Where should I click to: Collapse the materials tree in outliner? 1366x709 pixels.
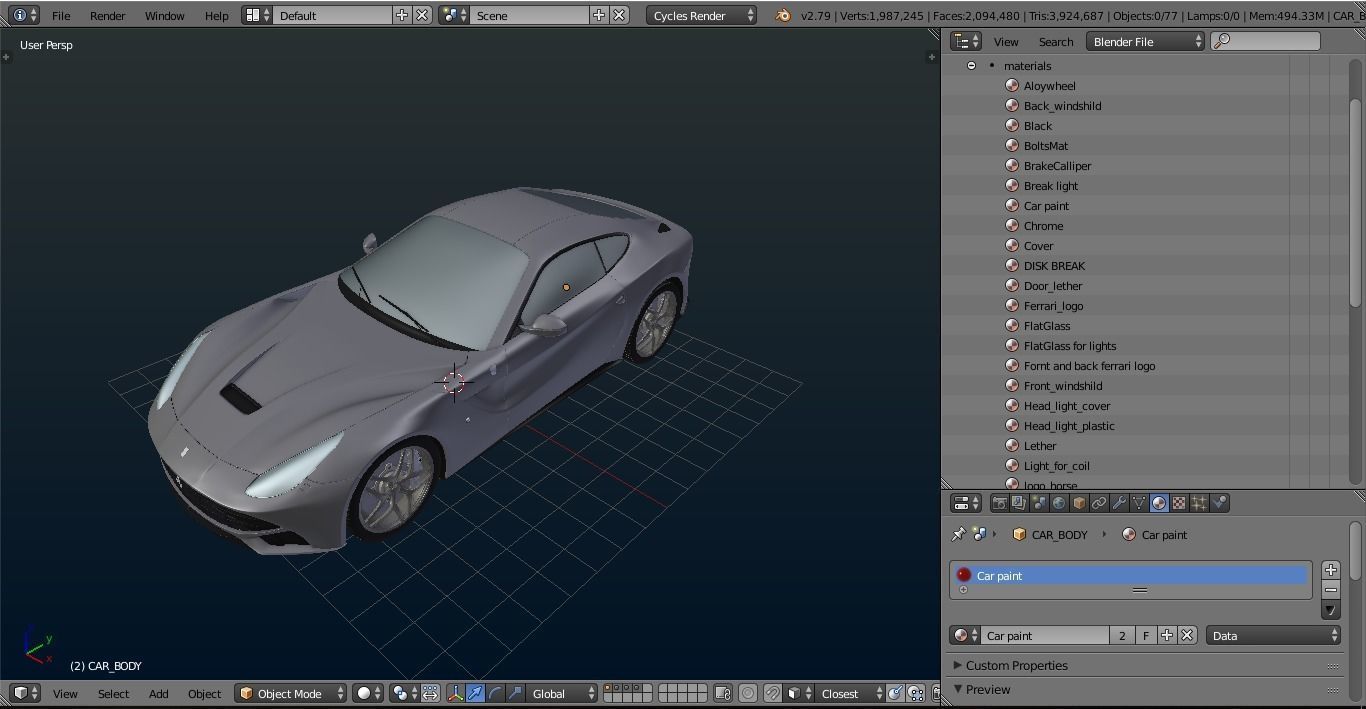tap(971, 65)
